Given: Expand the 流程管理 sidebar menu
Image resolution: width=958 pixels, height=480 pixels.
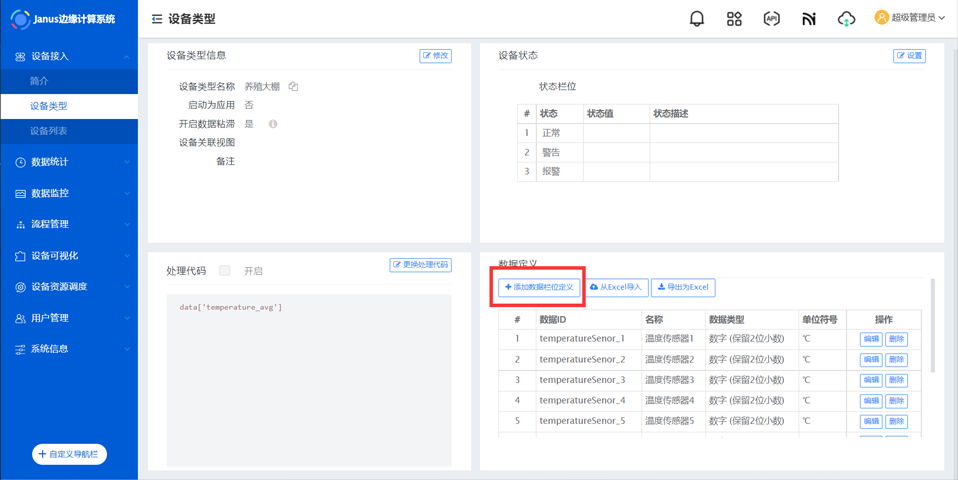Looking at the screenshot, I should [x=69, y=224].
